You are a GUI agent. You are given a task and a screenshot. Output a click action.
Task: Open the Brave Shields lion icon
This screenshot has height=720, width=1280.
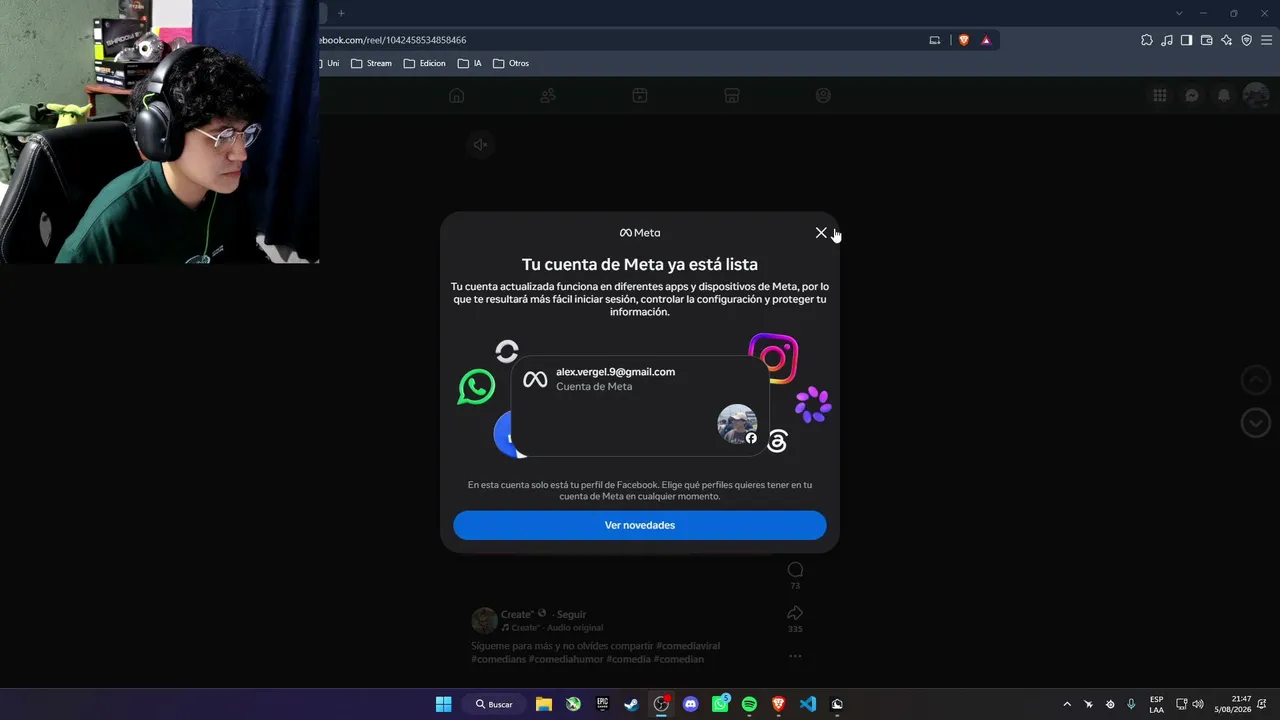[964, 40]
